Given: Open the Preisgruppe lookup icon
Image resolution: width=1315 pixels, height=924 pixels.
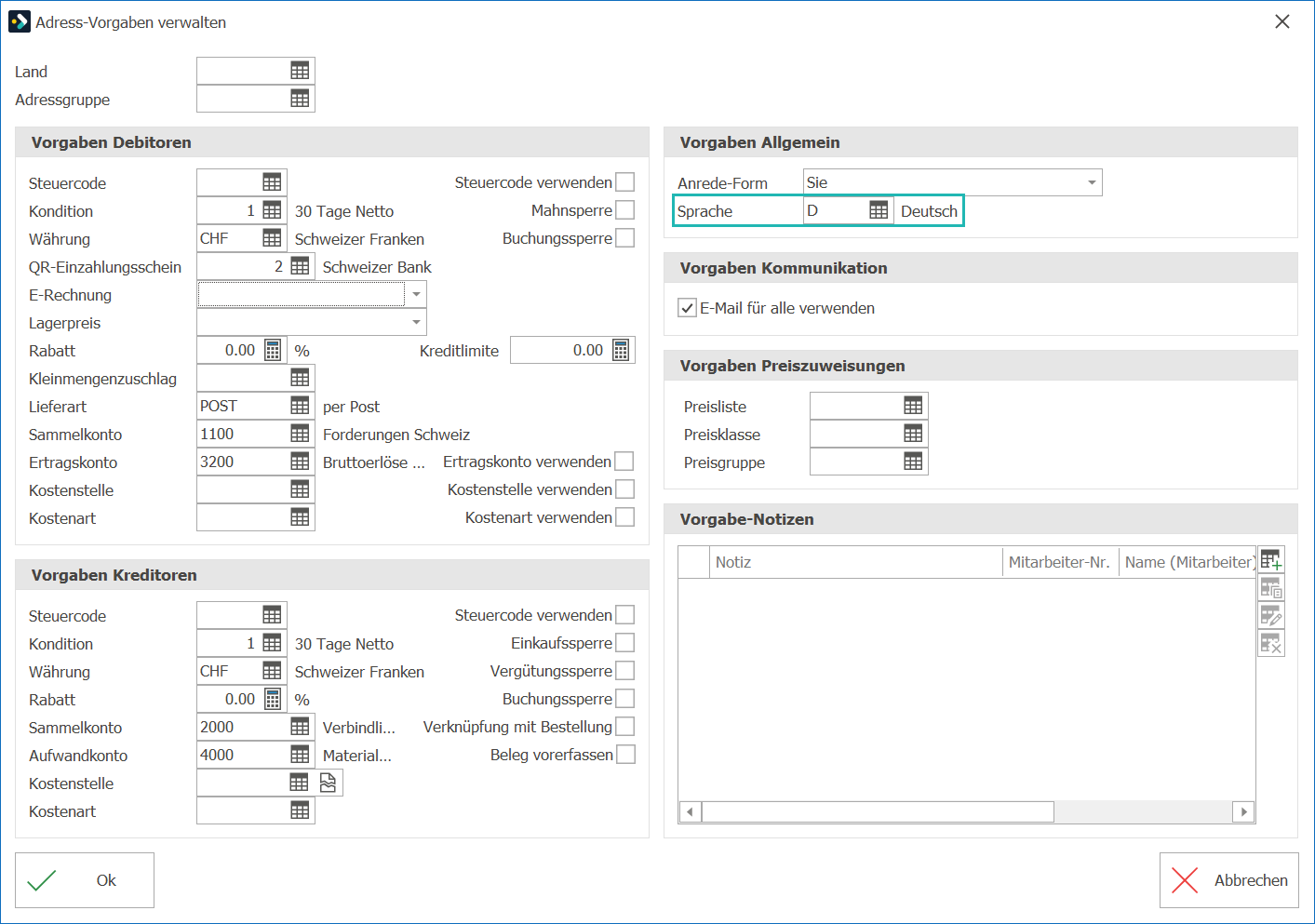Looking at the screenshot, I should (x=913, y=462).
